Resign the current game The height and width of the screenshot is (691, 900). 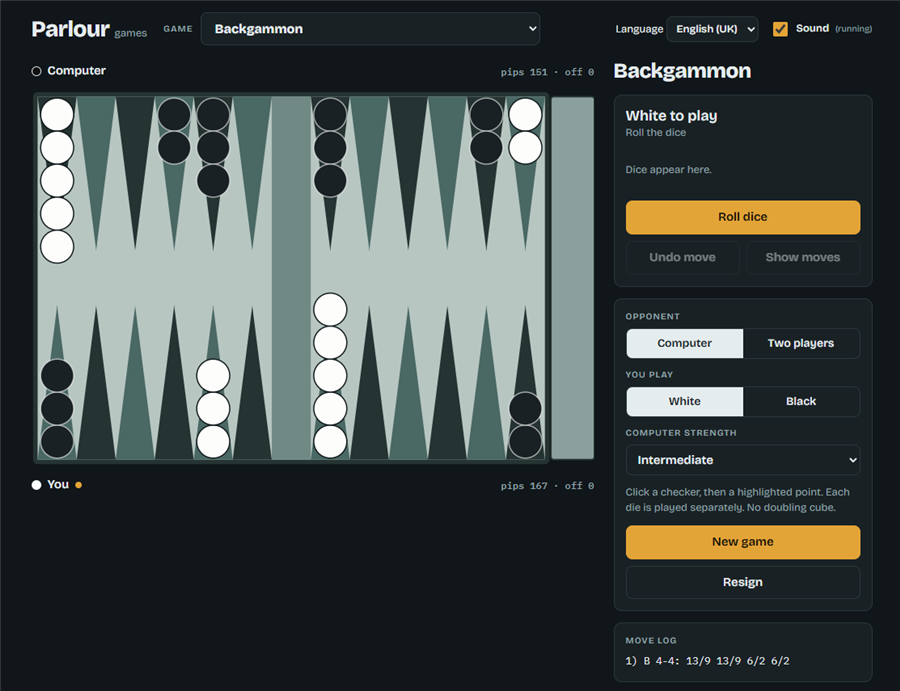pos(743,583)
